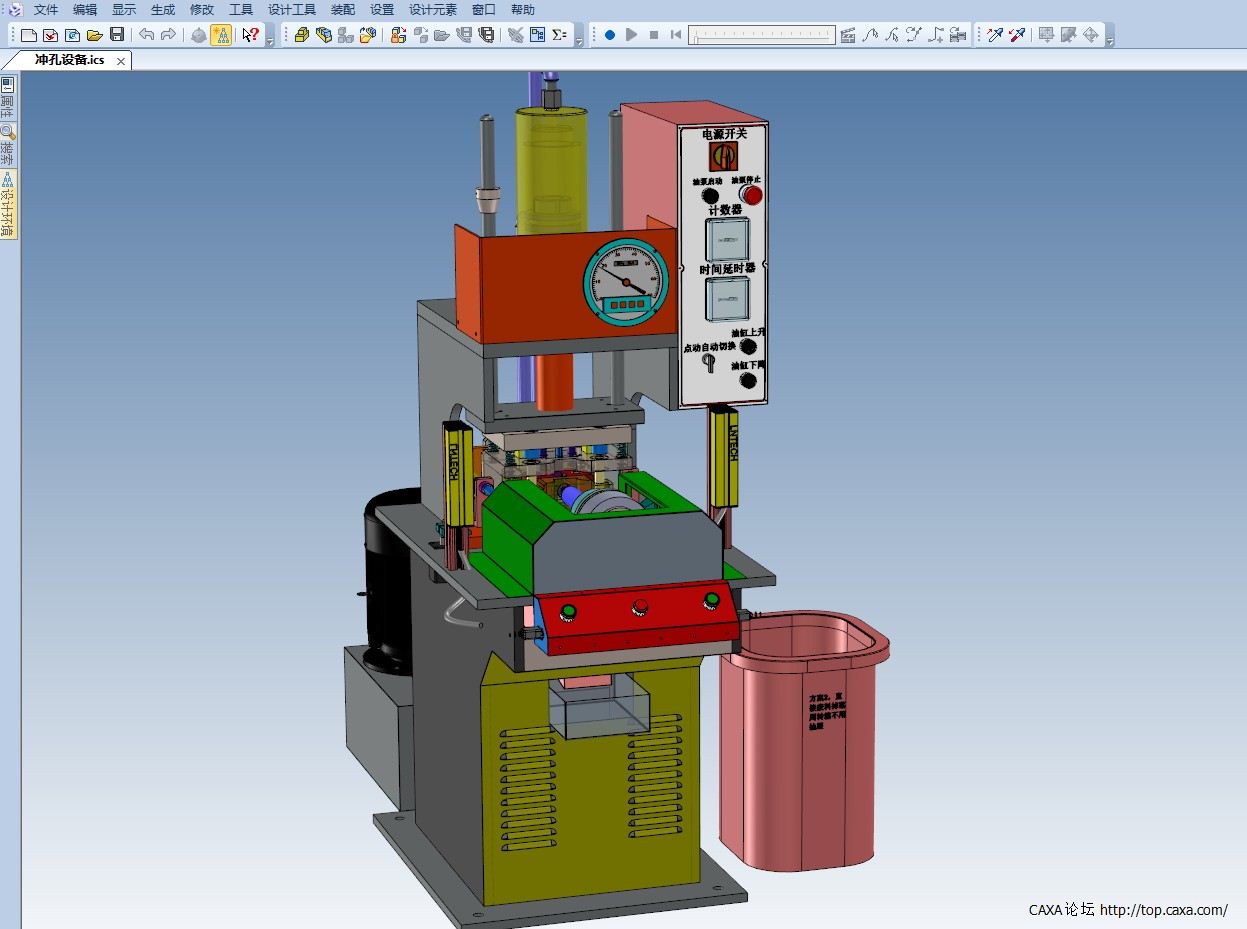The width and height of the screenshot is (1247, 929).
Task: Open the 搜索 side panel
Action: click(8, 145)
